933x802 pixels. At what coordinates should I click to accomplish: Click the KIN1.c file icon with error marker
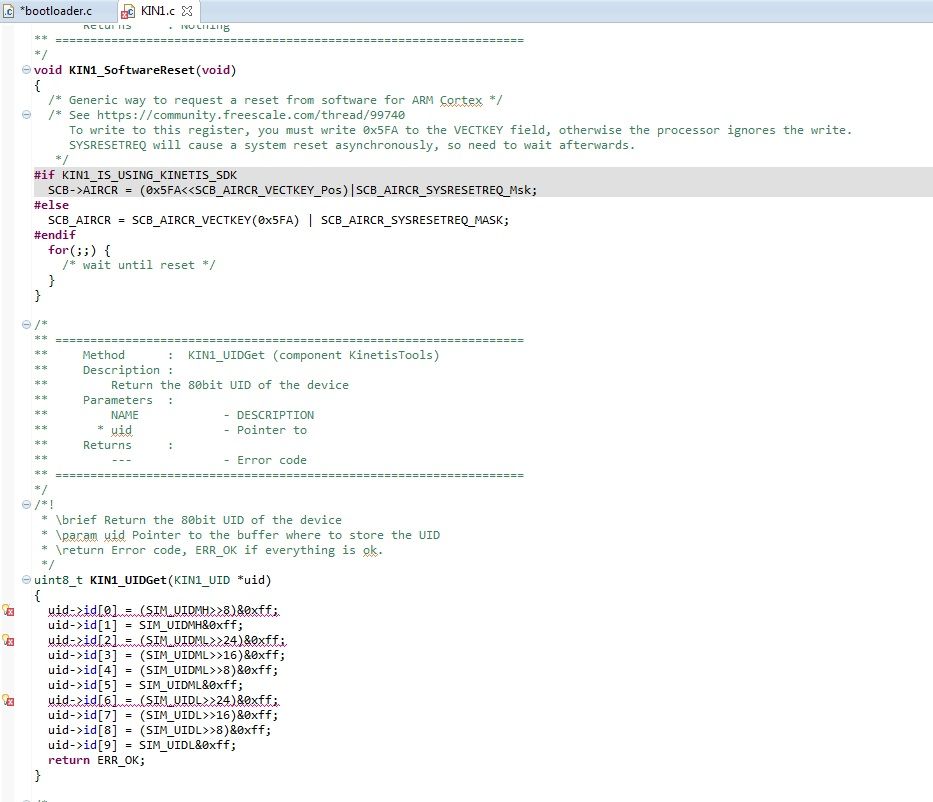[128, 11]
